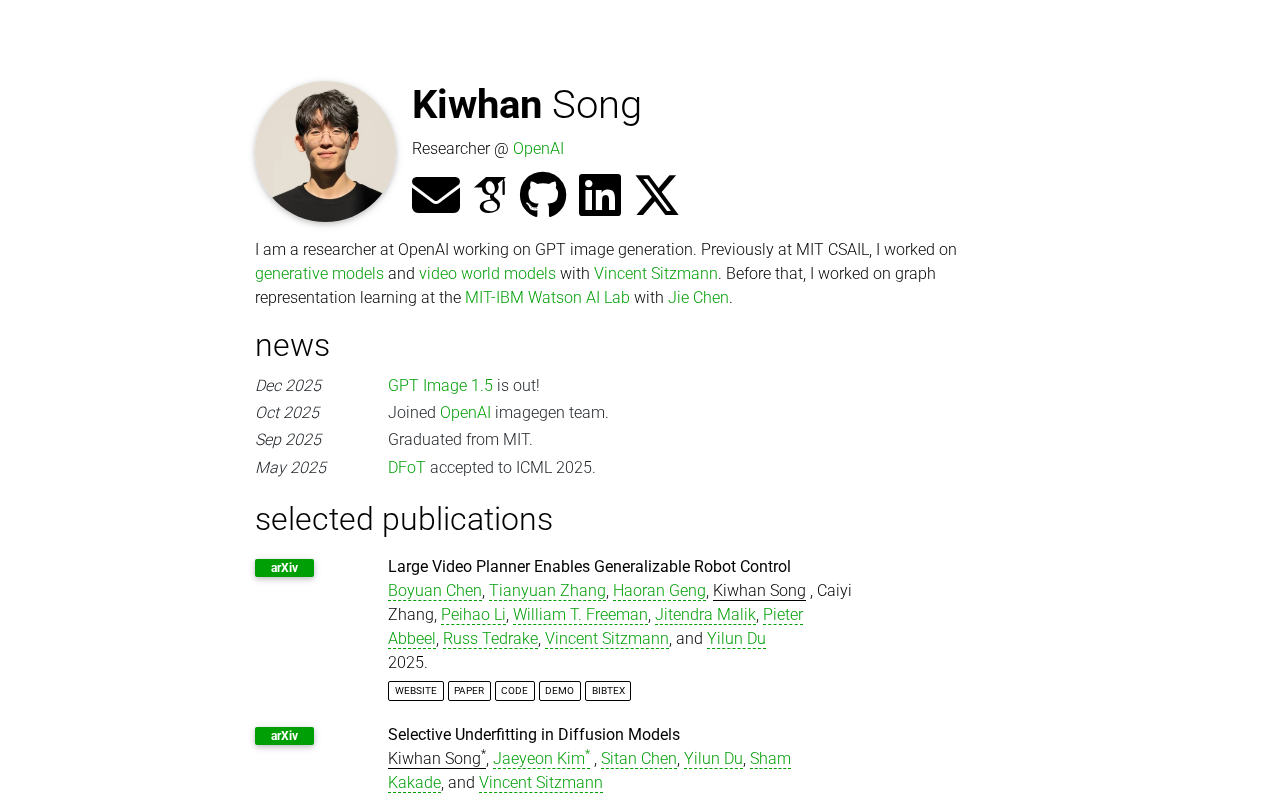Follow the OpenAI link under the name

point(538,149)
